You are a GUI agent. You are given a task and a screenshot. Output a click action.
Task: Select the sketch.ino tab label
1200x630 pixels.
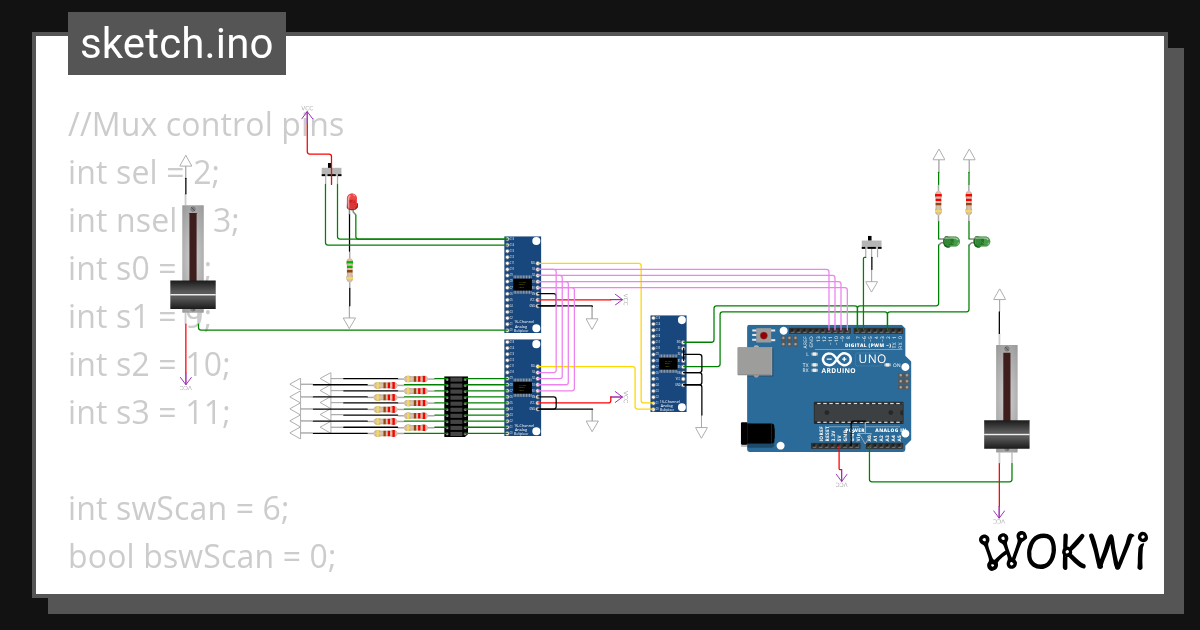[176, 43]
